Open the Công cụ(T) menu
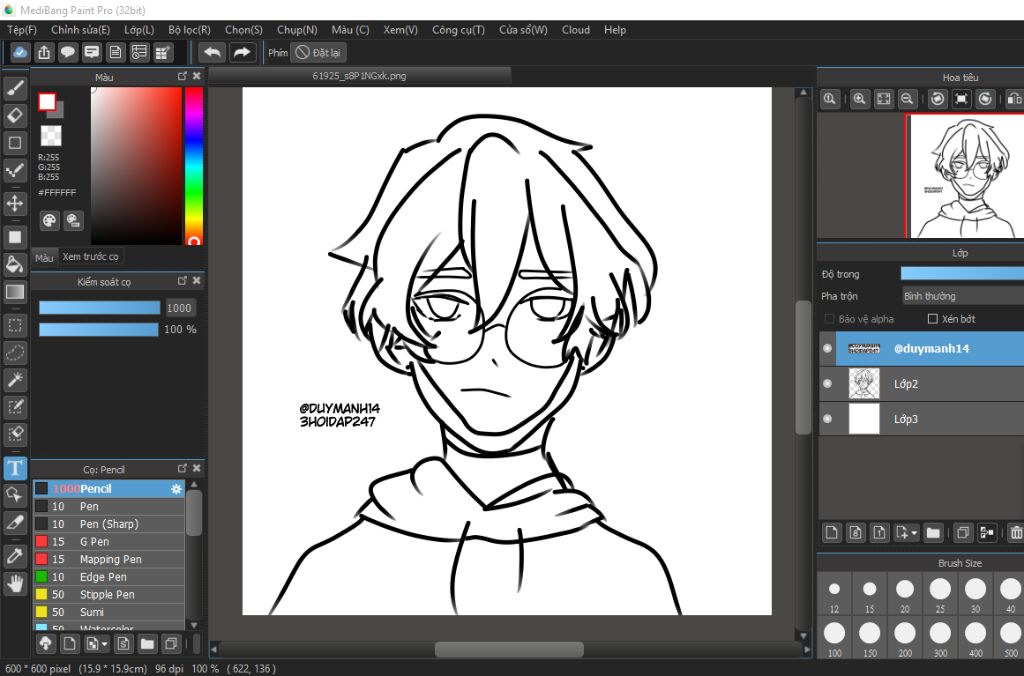Screen dimensions: 1024x676 pyautogui.click(x=458, y=29)
